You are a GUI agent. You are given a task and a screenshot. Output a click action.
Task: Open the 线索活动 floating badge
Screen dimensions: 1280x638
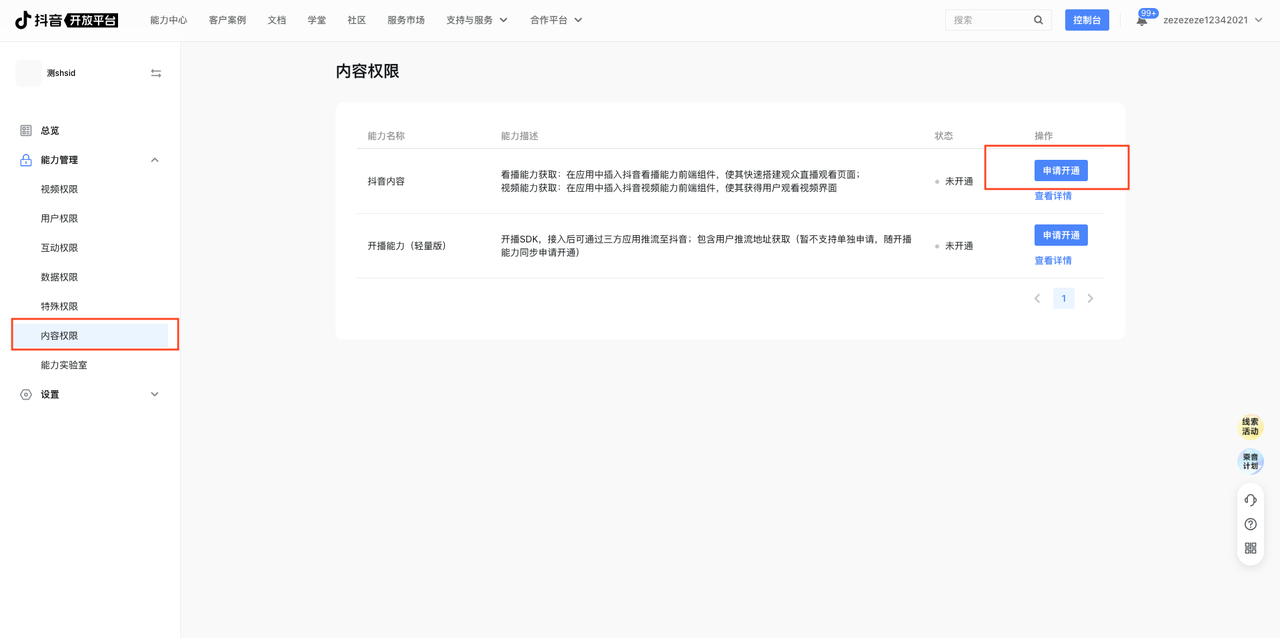click(1250, 426)
